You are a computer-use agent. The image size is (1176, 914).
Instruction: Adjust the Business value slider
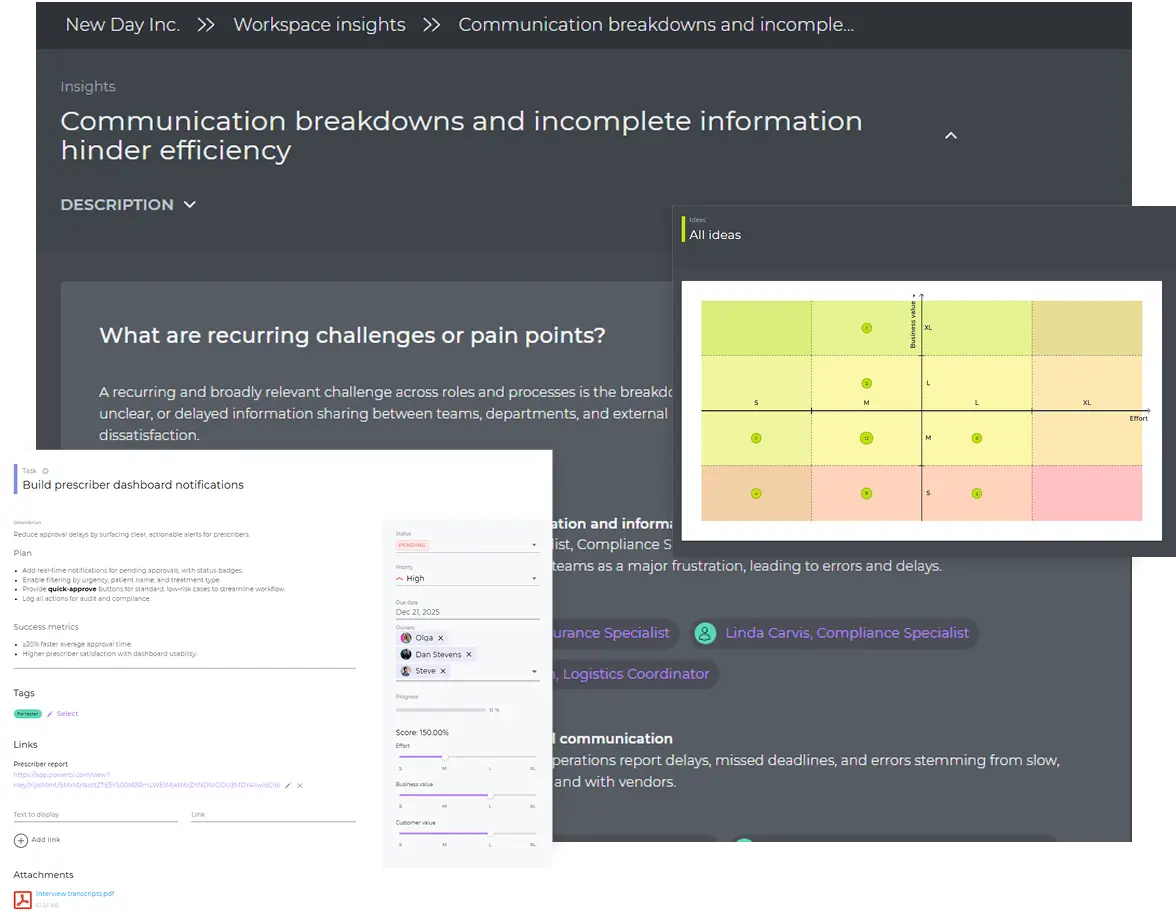[x=490, y=796]
